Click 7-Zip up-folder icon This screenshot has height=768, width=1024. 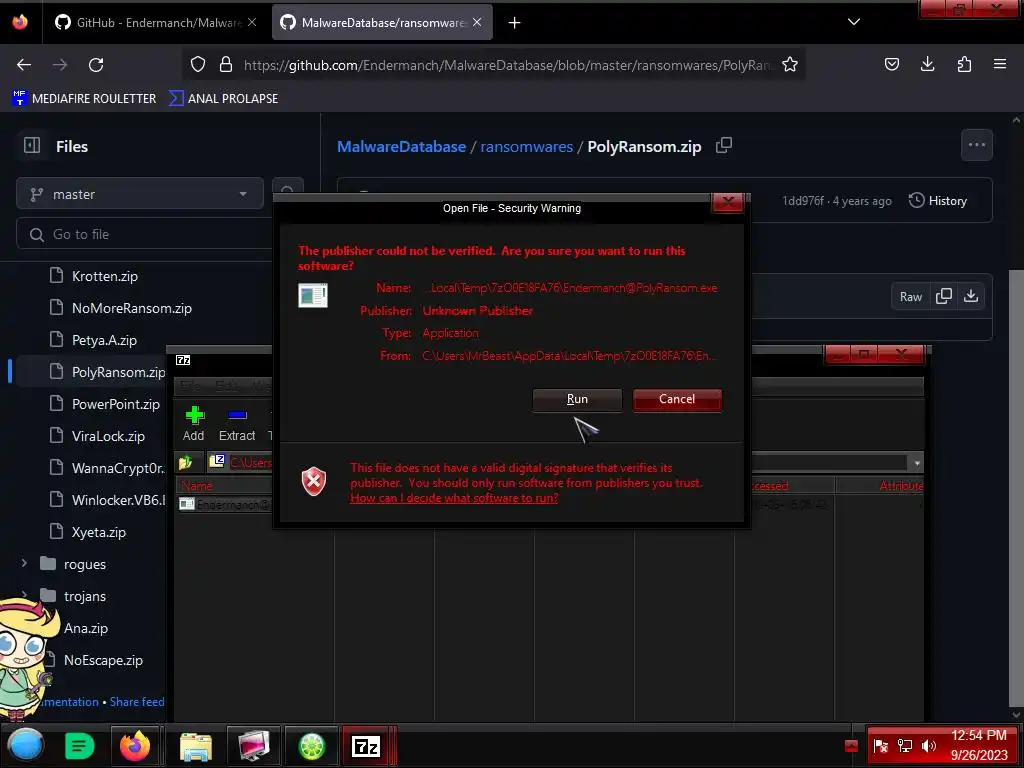click(x=185, y=462)
